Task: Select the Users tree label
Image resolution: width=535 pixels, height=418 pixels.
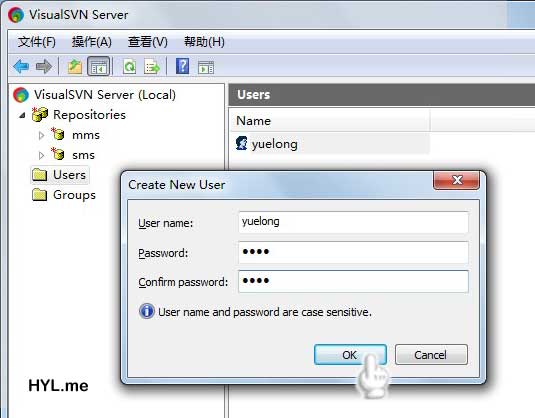Action: (69, 175)
